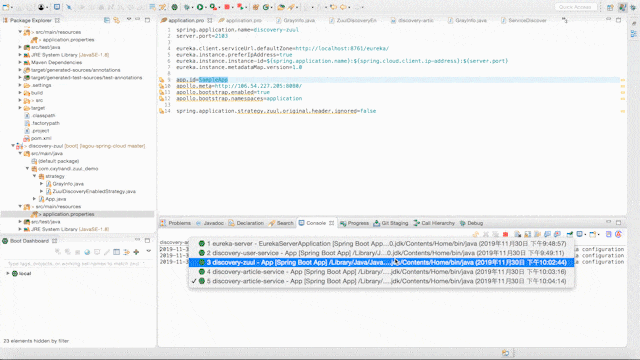This screenshot has width=640, height=360.
Task: Click the Debug bug icon in main toolbar
Action: point(187,7)
